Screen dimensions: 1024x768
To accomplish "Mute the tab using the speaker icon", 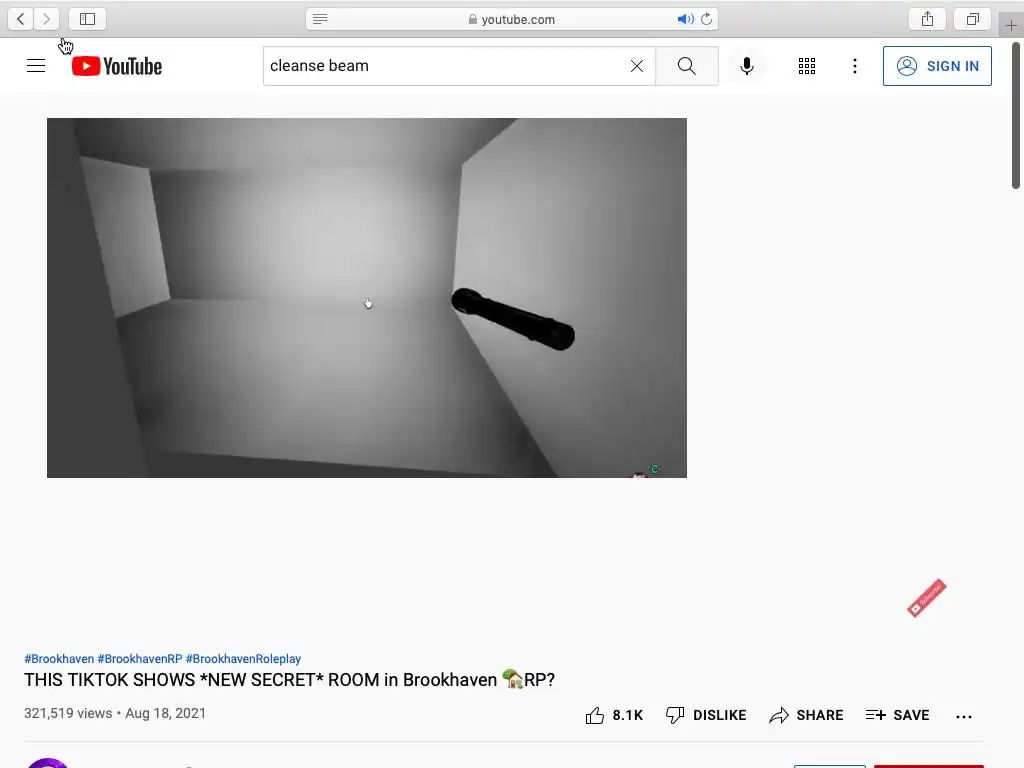I will click(685, 19).
